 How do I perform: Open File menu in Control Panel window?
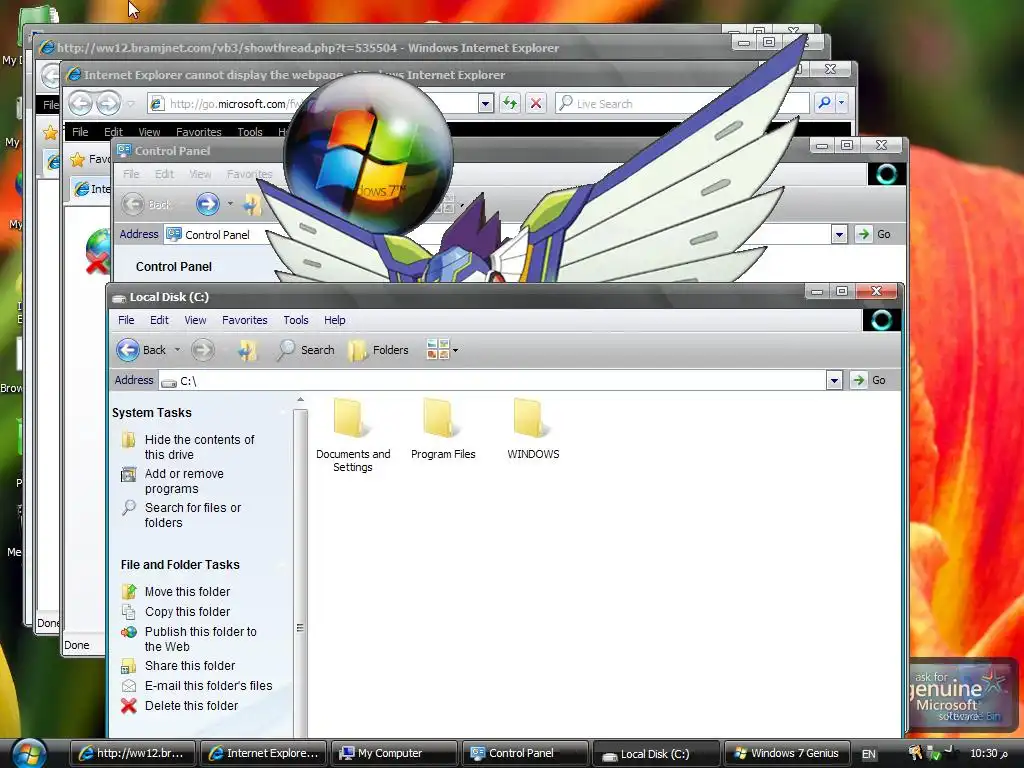(x=131, y=174)
